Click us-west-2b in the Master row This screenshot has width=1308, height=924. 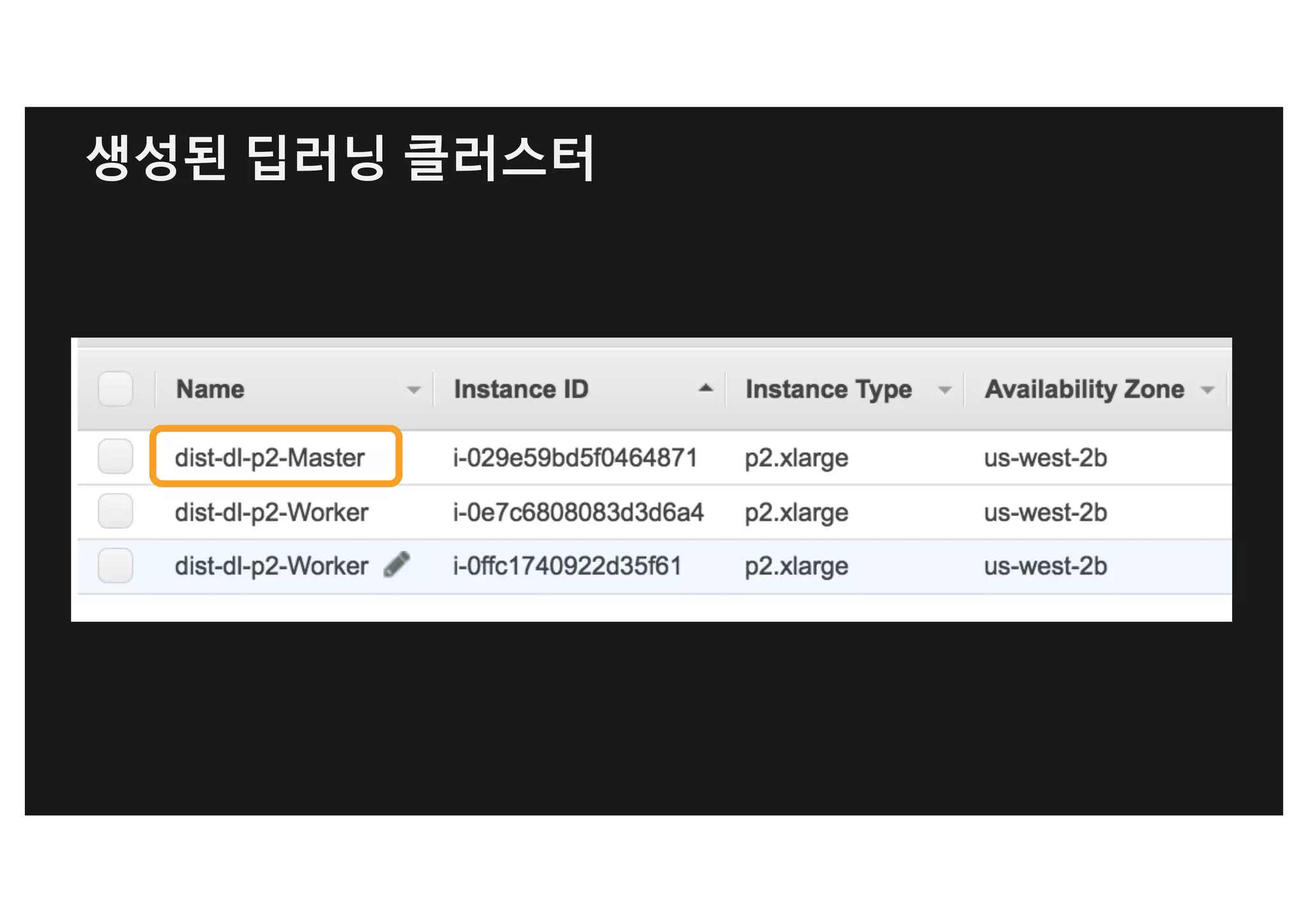pyautogui.click(x=1046, y=458)
